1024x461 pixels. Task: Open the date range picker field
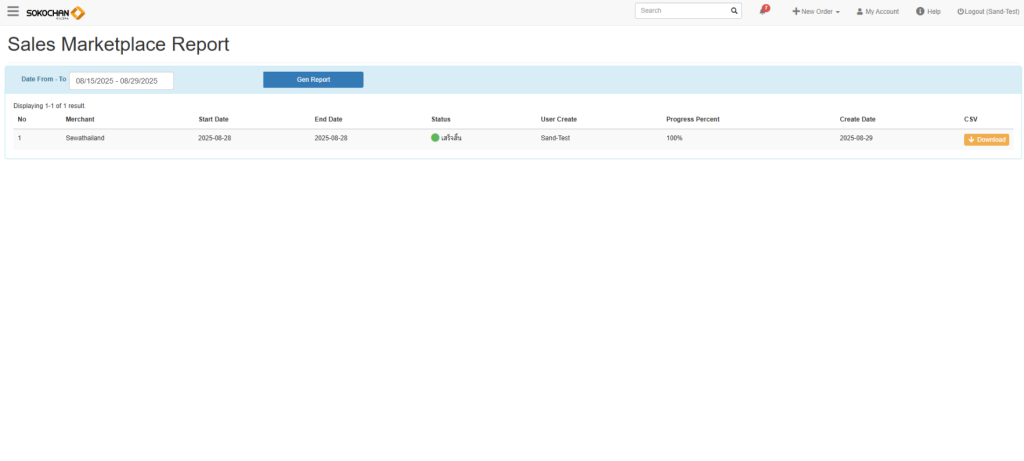point(121,81)
